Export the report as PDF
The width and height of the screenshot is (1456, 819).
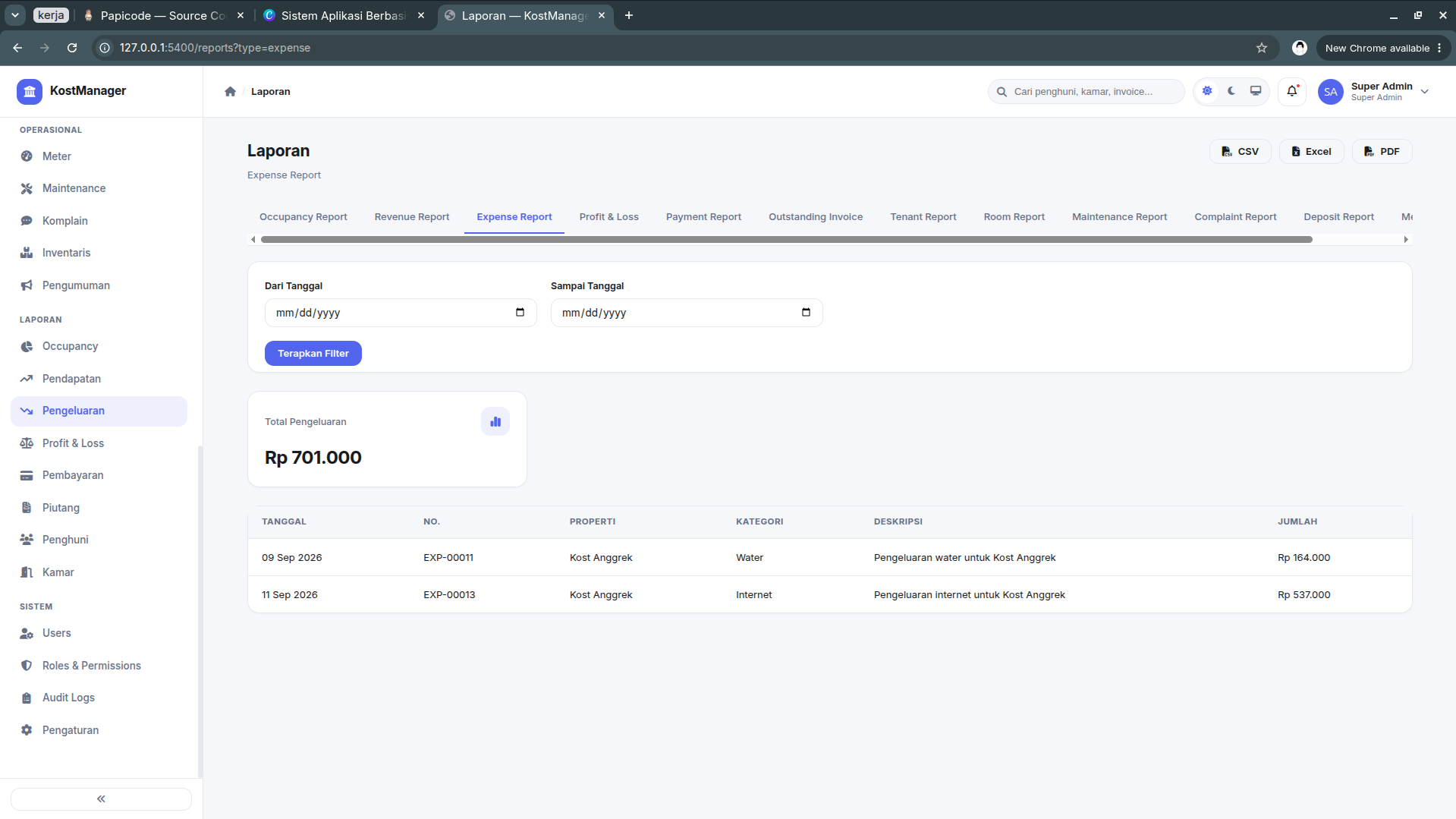coord(1382,152)
